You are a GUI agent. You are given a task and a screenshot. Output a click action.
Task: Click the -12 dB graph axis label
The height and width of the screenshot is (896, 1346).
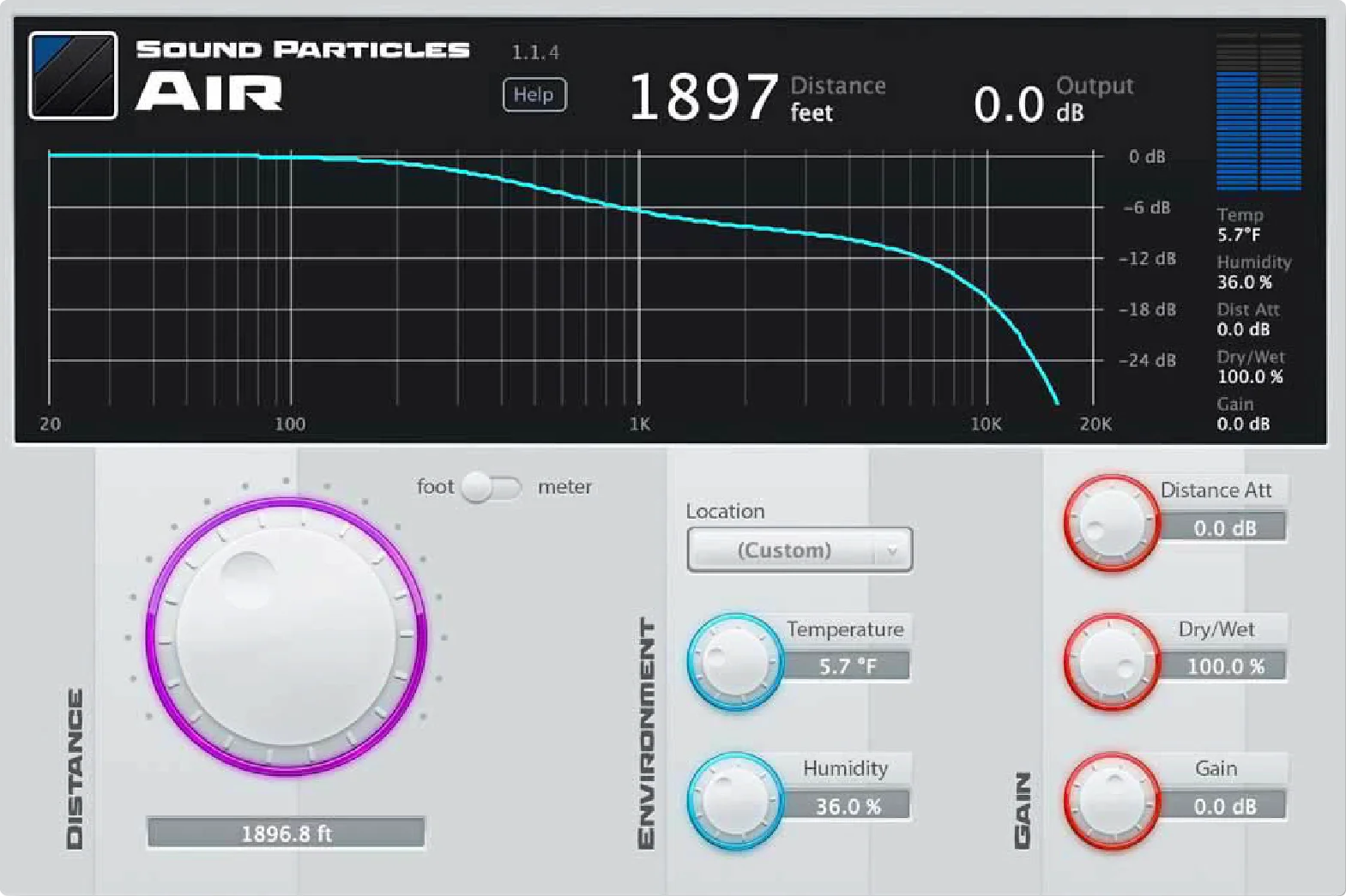coord(1147,259)
